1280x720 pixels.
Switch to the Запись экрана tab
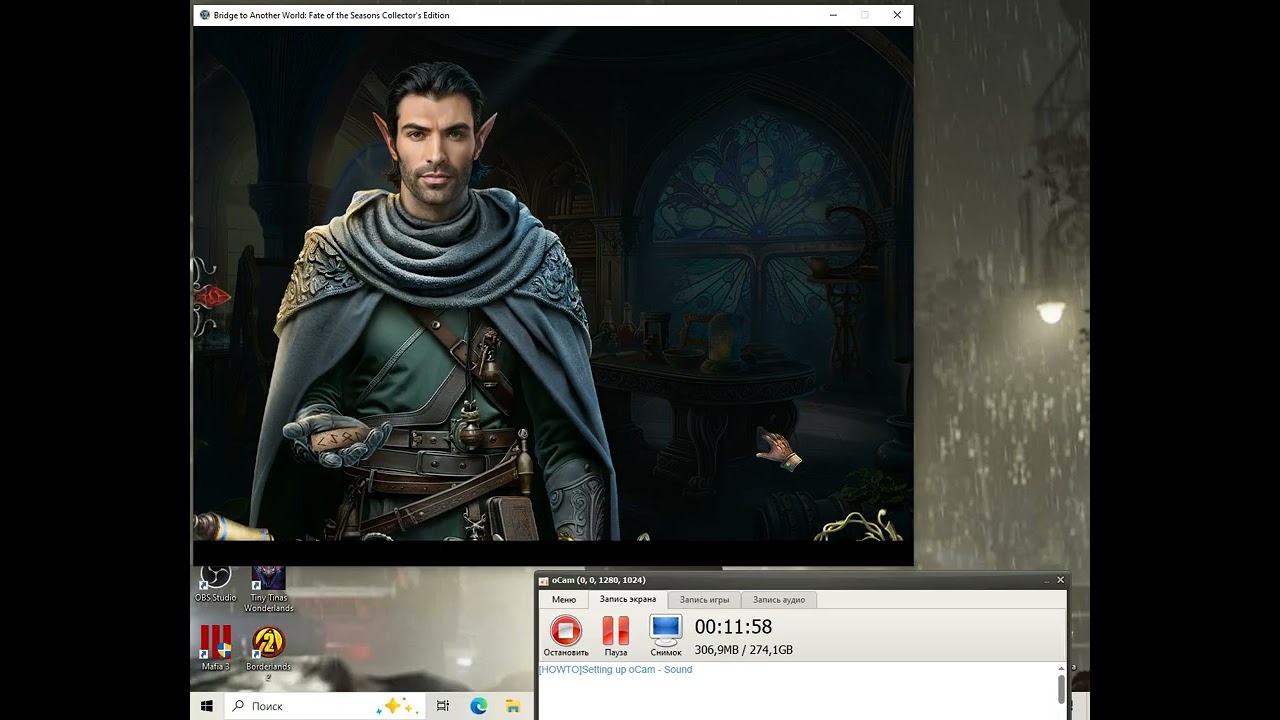tap(628, 600)
